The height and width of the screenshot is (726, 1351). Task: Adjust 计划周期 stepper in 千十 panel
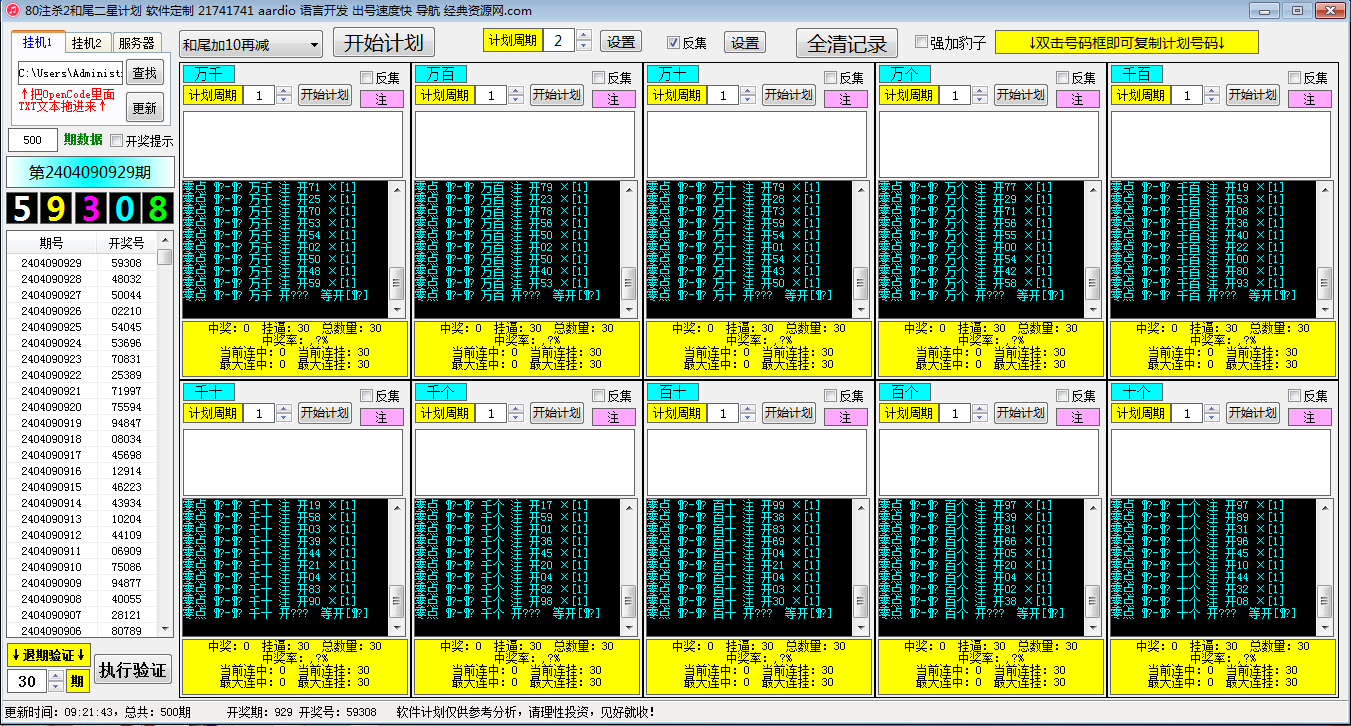coord(284,413)
